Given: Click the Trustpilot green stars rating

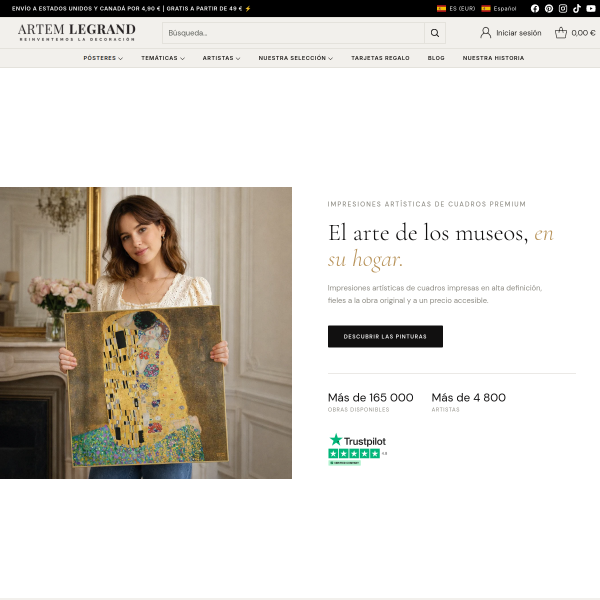Looking at the screenshot, I should (354, 454).
